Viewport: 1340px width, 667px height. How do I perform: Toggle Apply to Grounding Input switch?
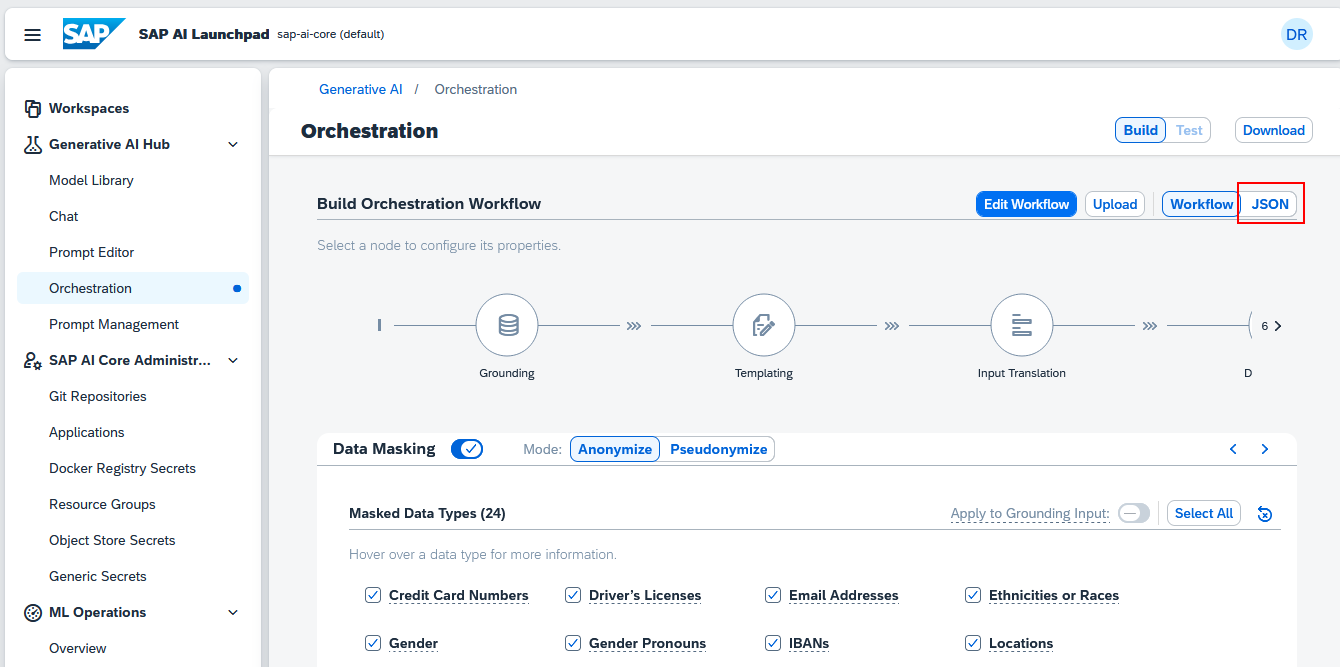click(1134, 513)
